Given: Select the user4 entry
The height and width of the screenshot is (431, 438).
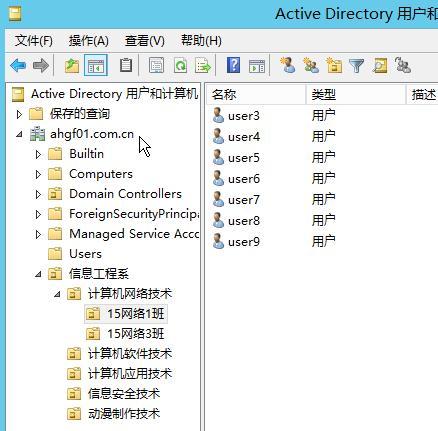Looking at the screenshot, I should (244, 137).
